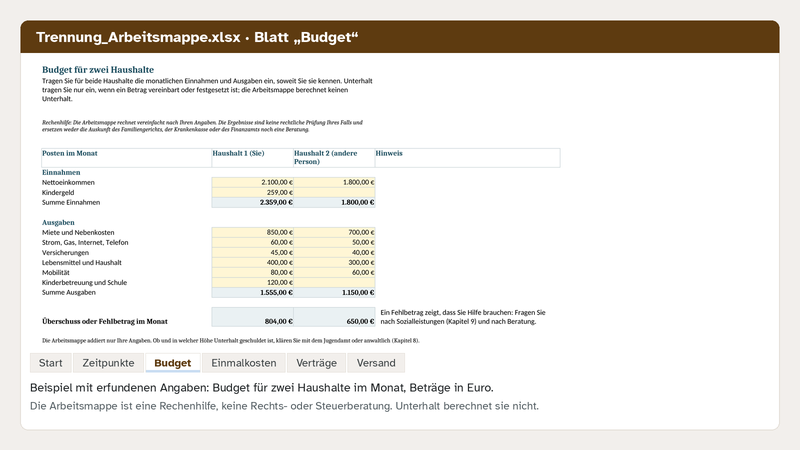This screenshot has width=800, height=450.
Task: Click Nettoeinkommen cell 1.800,00 € for Haushalt 2
Action: (x=334, y=182)
